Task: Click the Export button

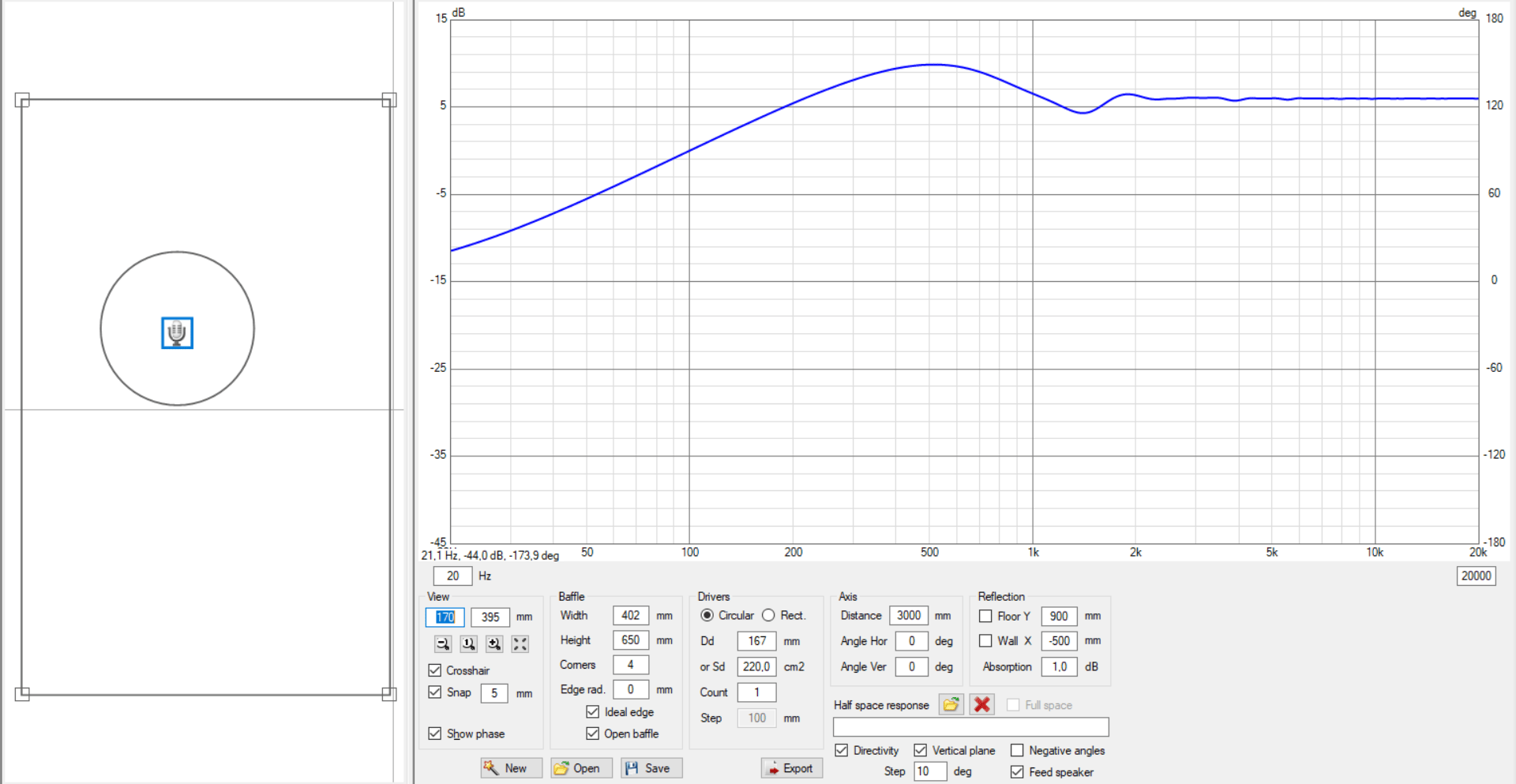Action: (792, 768)
